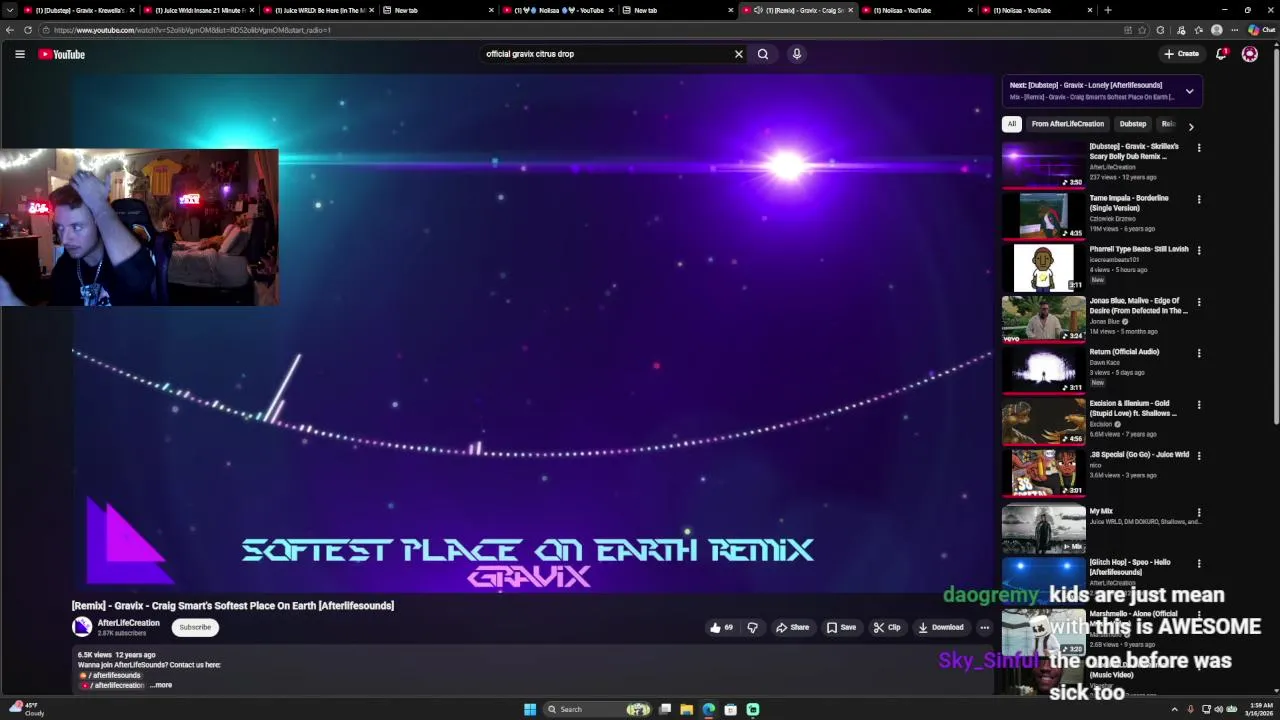Screen dimensions: 1280x720
Task: Focus the YouTube search field
Action: [x=606, y=54]
